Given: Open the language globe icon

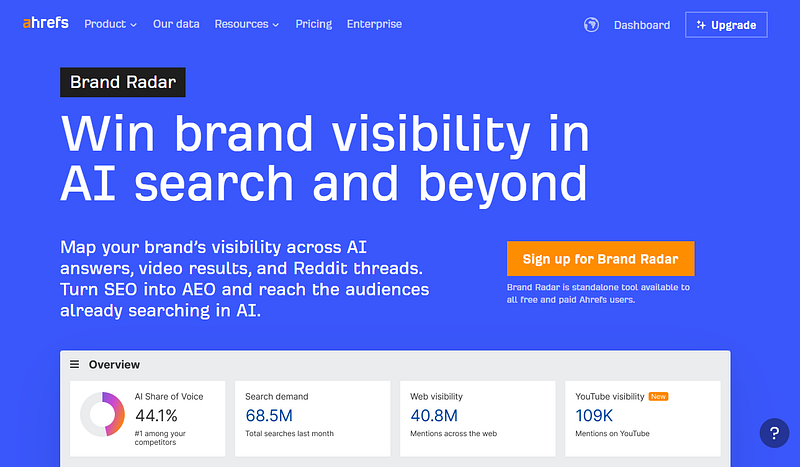Looking at the screenshot, I should pos(591,24).
